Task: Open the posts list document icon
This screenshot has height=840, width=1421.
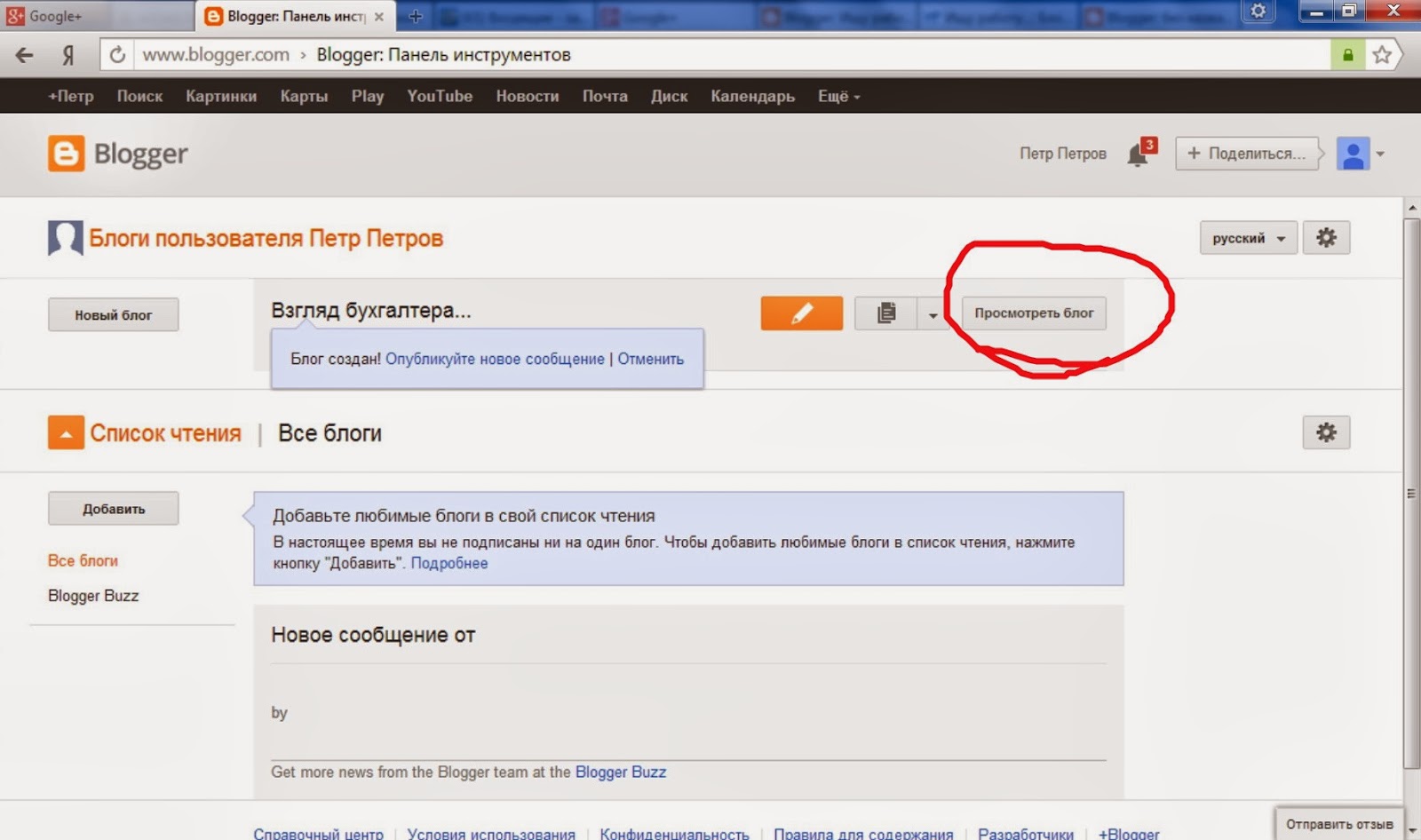Action: [885, 313]
